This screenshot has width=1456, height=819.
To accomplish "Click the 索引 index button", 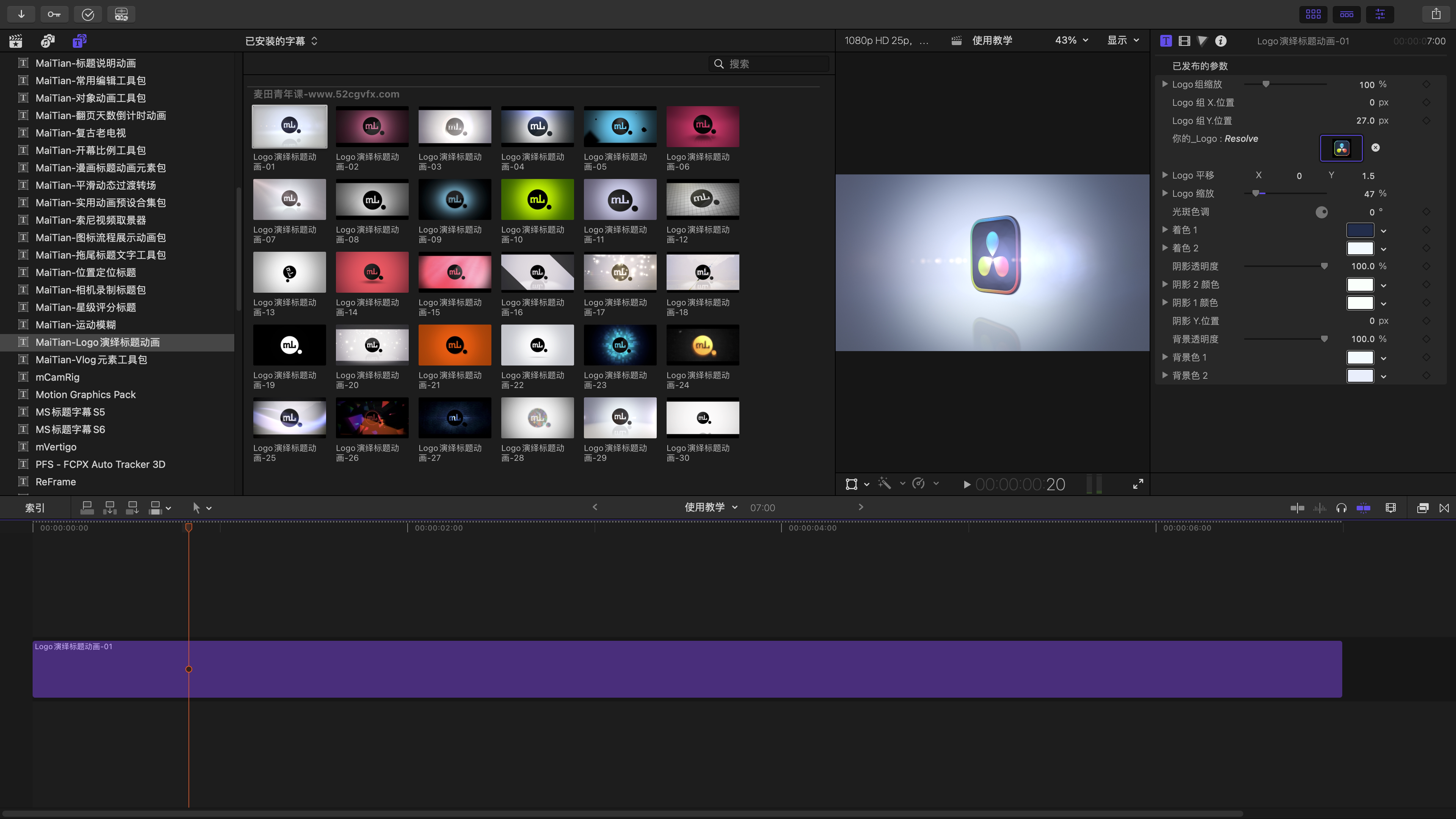I will 35,508.
